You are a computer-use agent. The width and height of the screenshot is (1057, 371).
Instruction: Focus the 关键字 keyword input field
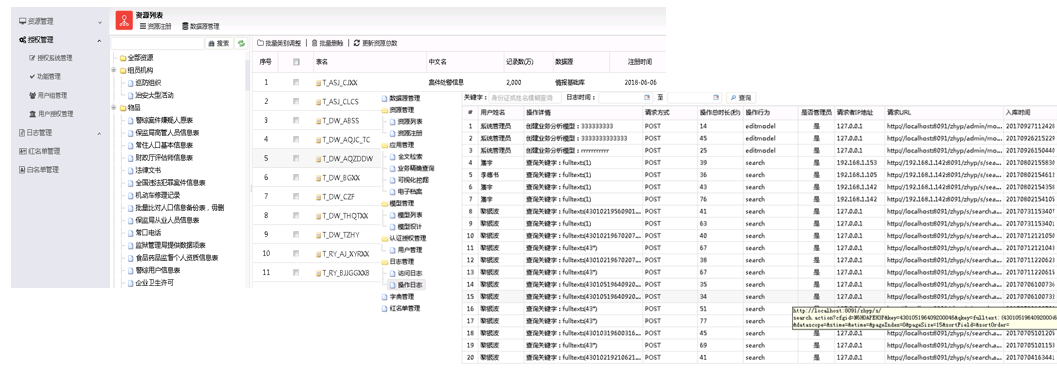pyautogui.click(x=526, y=98)
